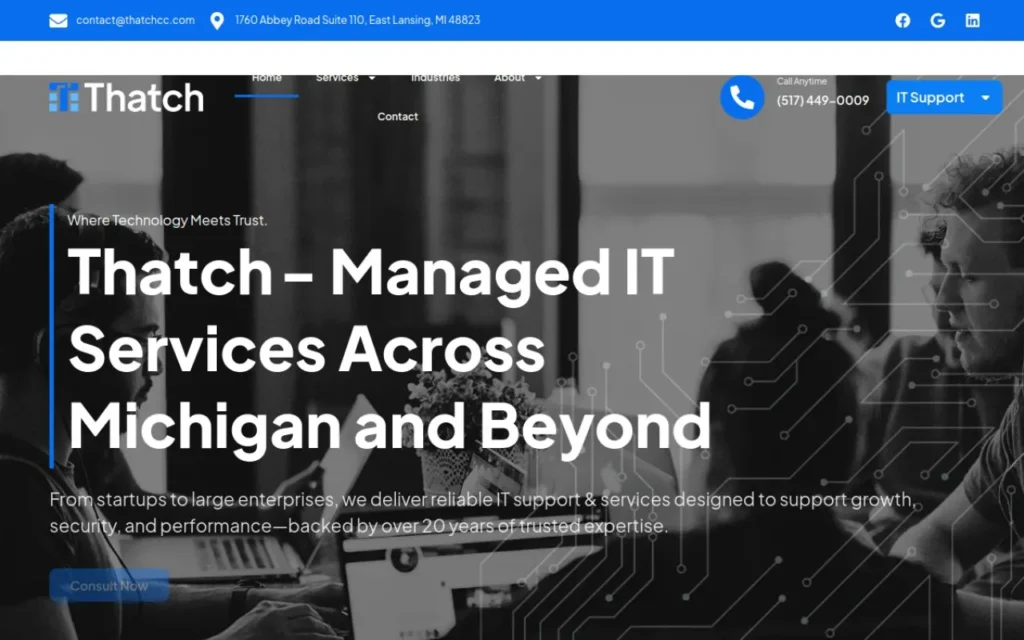Click the 'From startups to large enterprises' paragraph
The width and height of the screenshot is (1024, 640).
(x=483, y=513)
